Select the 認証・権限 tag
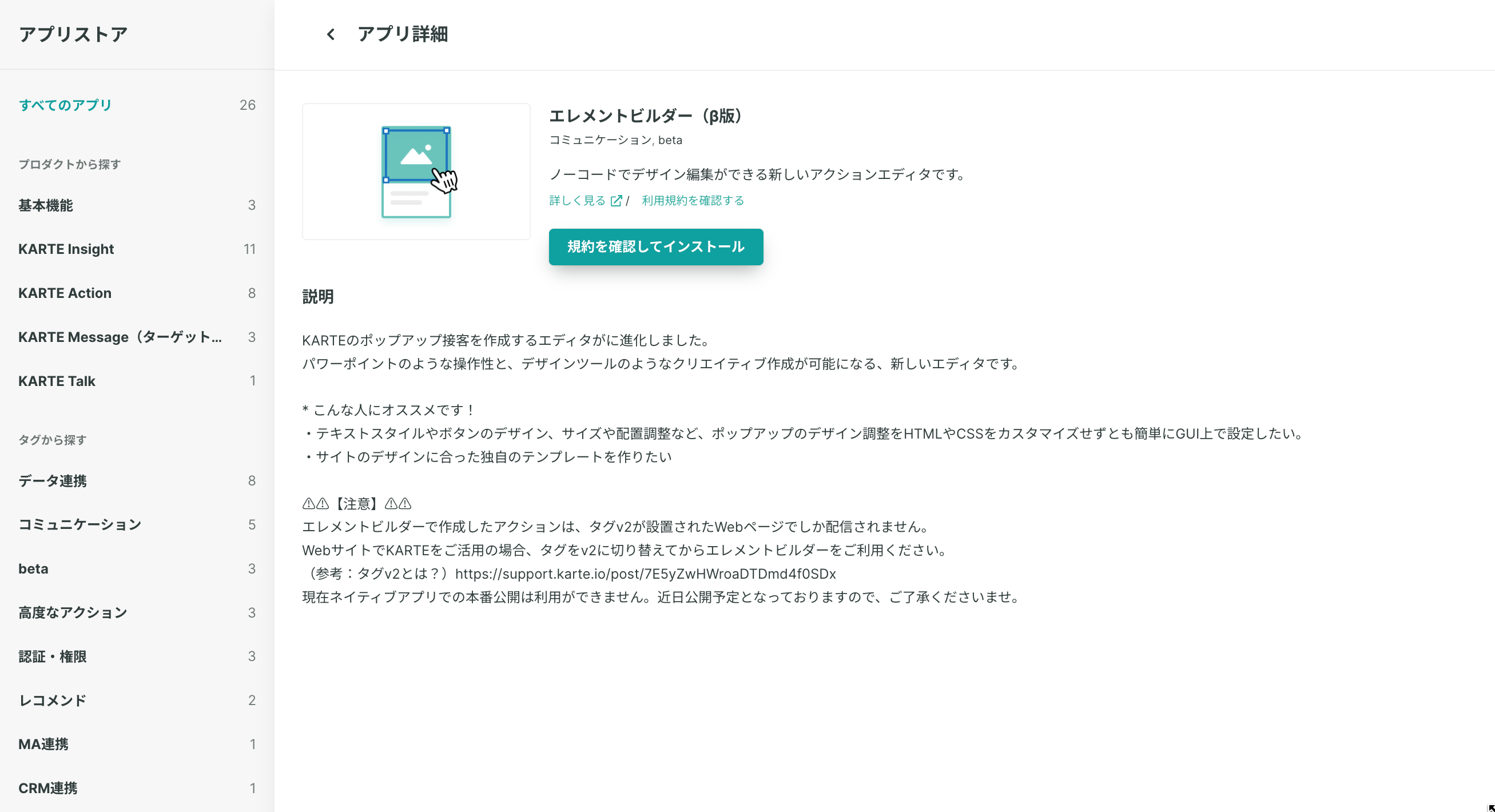 pos(52,656)
